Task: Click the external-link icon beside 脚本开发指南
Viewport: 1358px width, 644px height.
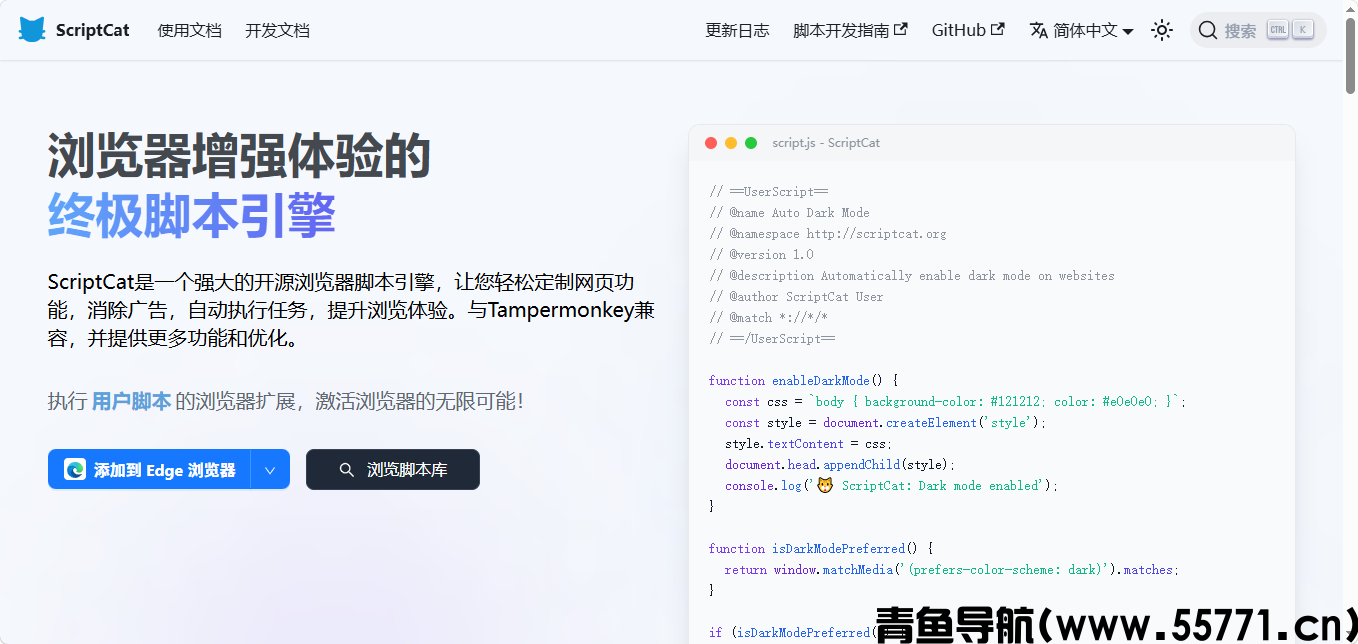Action: tap(900, 30)
